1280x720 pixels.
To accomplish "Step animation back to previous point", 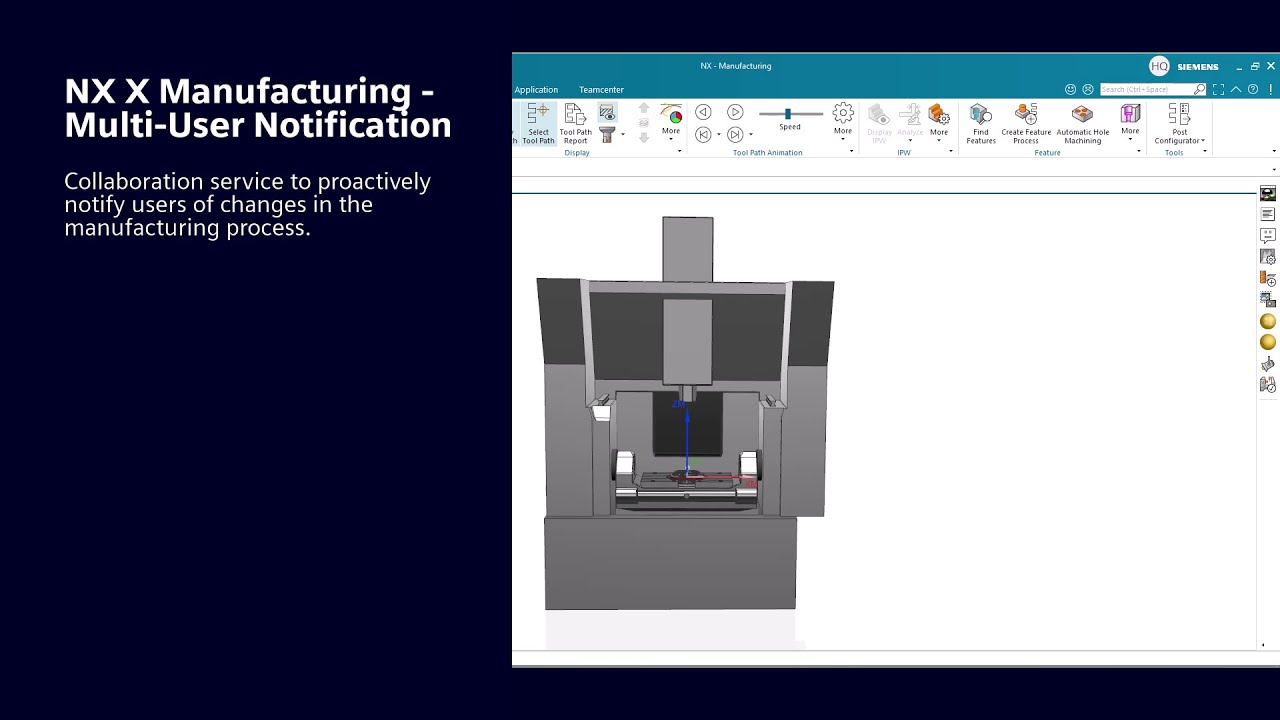I will click(x=703, y=134).
